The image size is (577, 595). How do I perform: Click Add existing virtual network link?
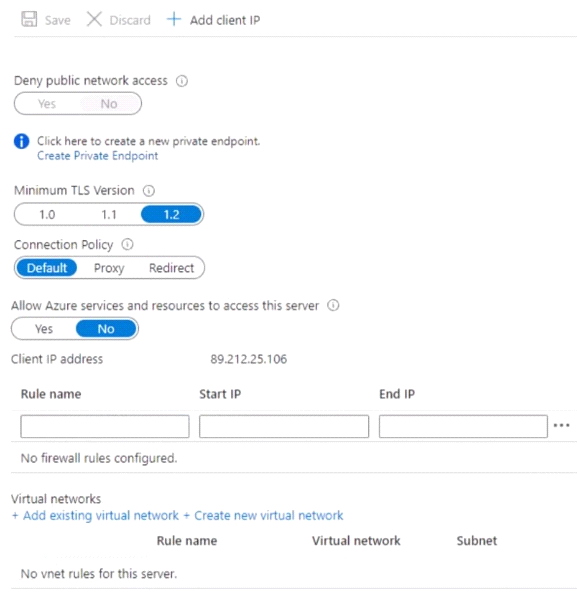[x=95, y=515]
